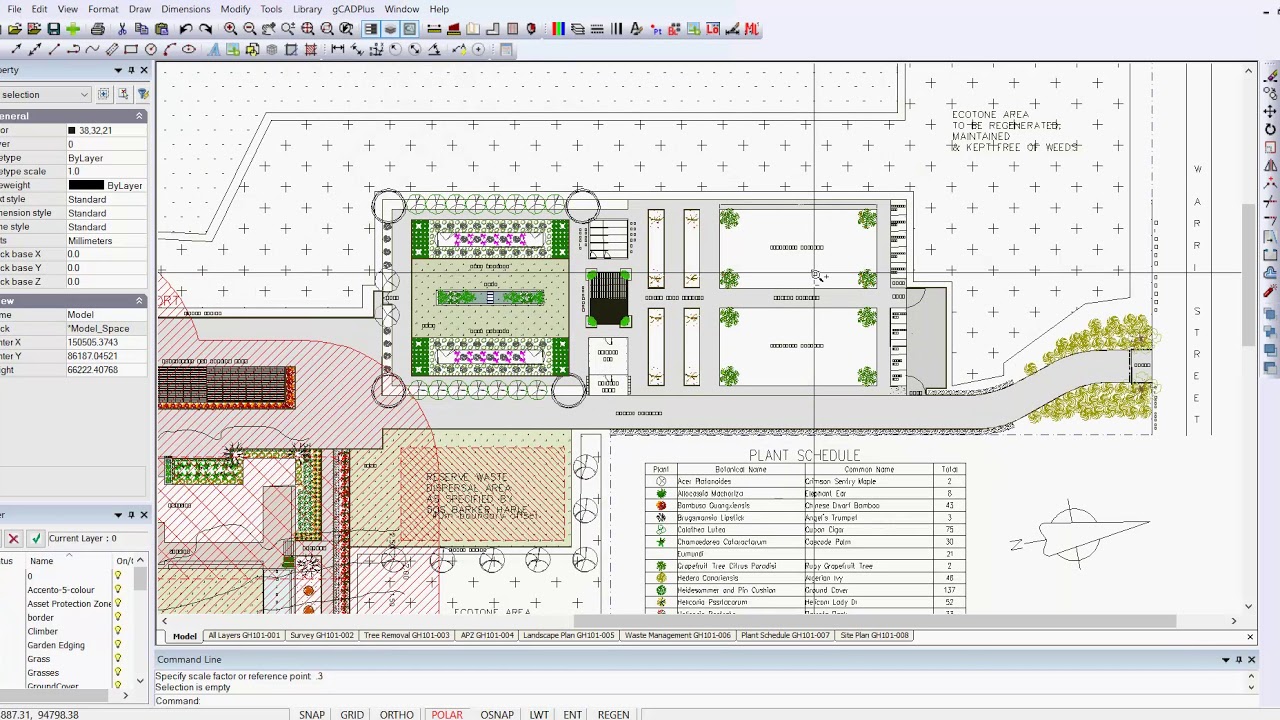This screenshot has width=1280, height=720.
Task: Collapse the General section in properties
Action: click(x=139, y=116)
